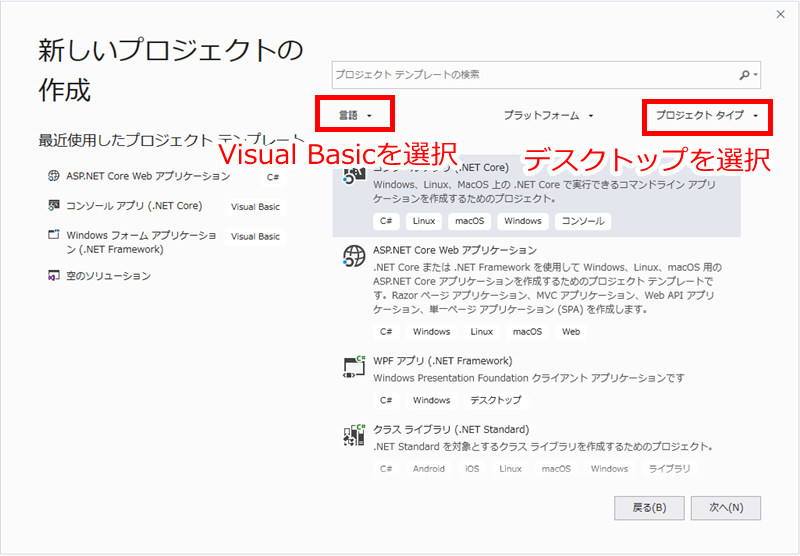The height and width of the screenshot is (556, 800).
Task: Select recent 空のソリューション template
Action: tap(109, 276)
